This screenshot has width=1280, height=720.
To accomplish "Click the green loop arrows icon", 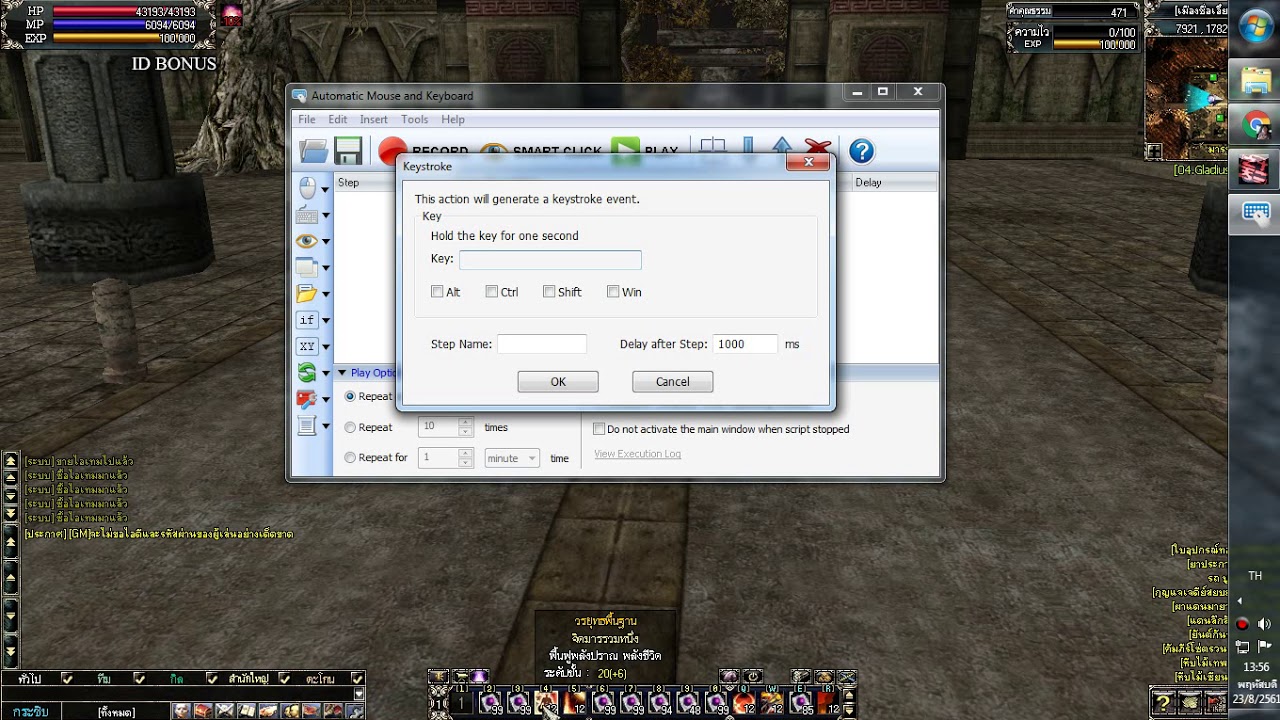I will click(x=307, y=373).
